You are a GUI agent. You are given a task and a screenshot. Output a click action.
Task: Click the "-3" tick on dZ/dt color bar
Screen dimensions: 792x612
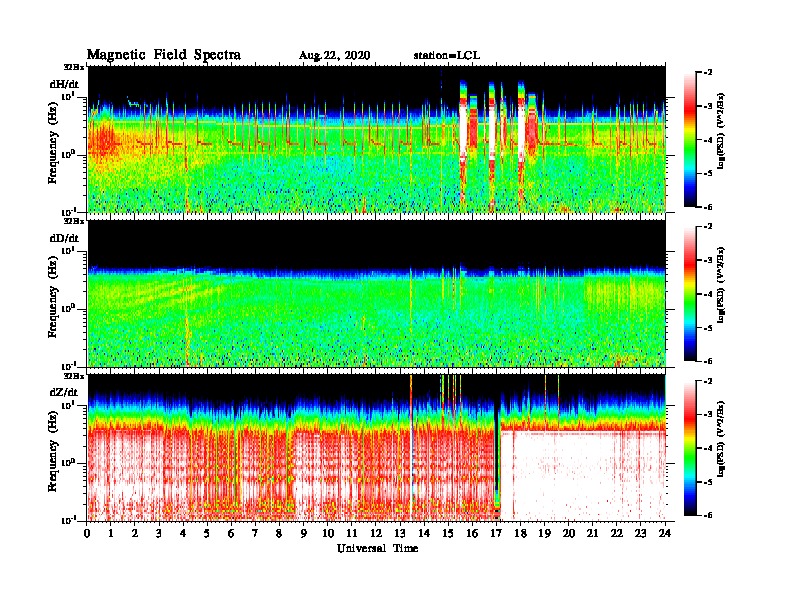point(708,414)
